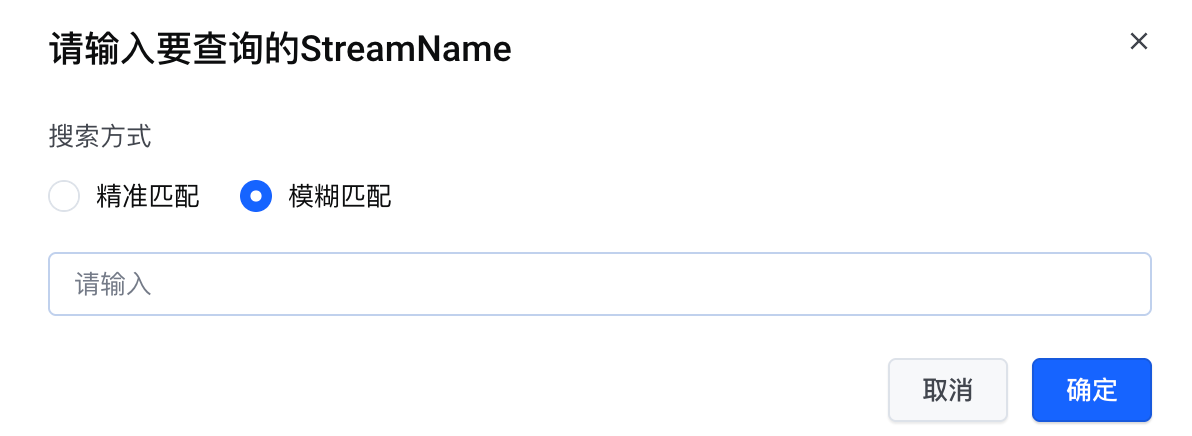Place cursor in the StreamName search box
The height and width of the screenshot is (436, 1192).
tap(600, 284)
